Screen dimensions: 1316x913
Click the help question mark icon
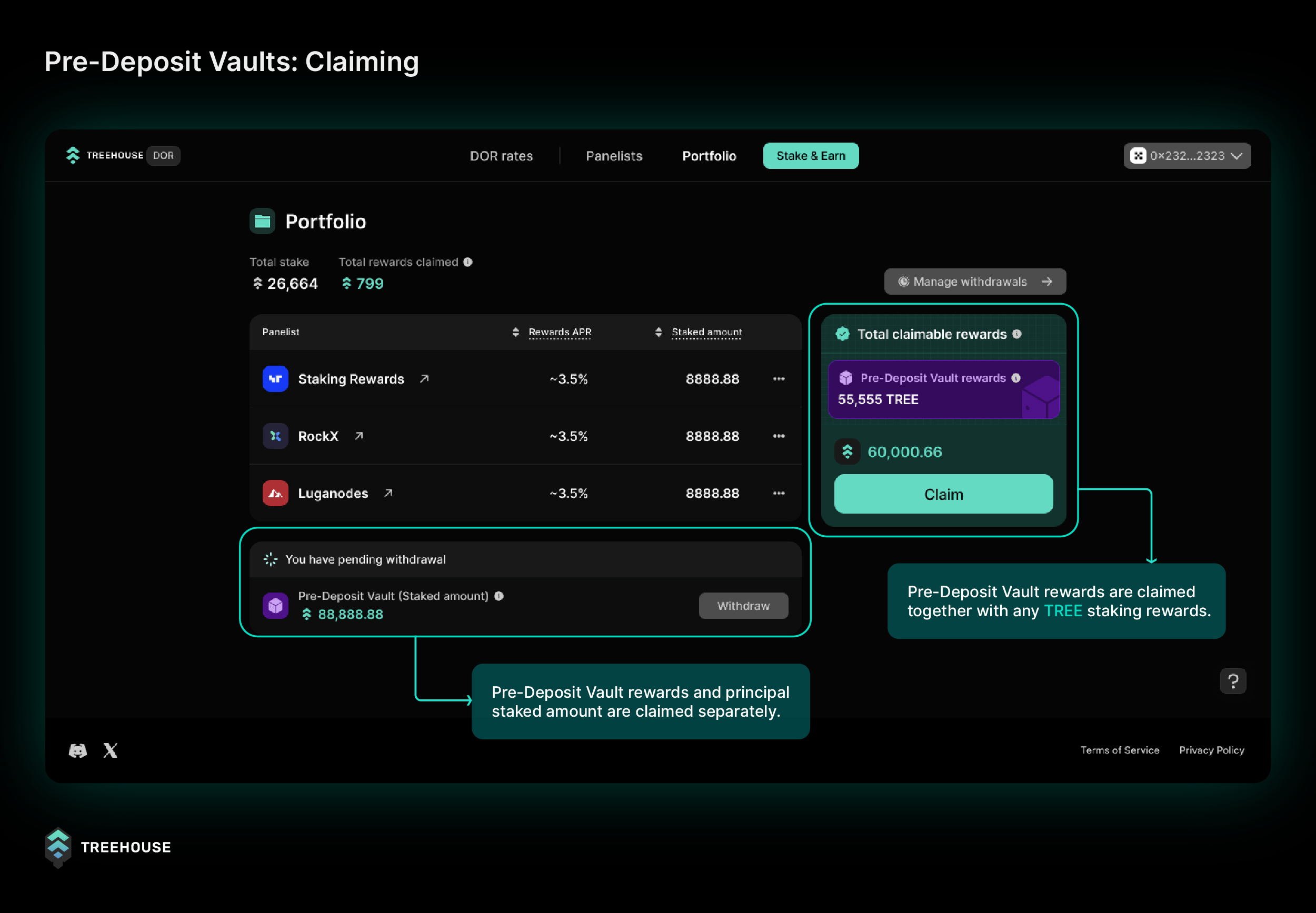click(x=1232, y=681)
